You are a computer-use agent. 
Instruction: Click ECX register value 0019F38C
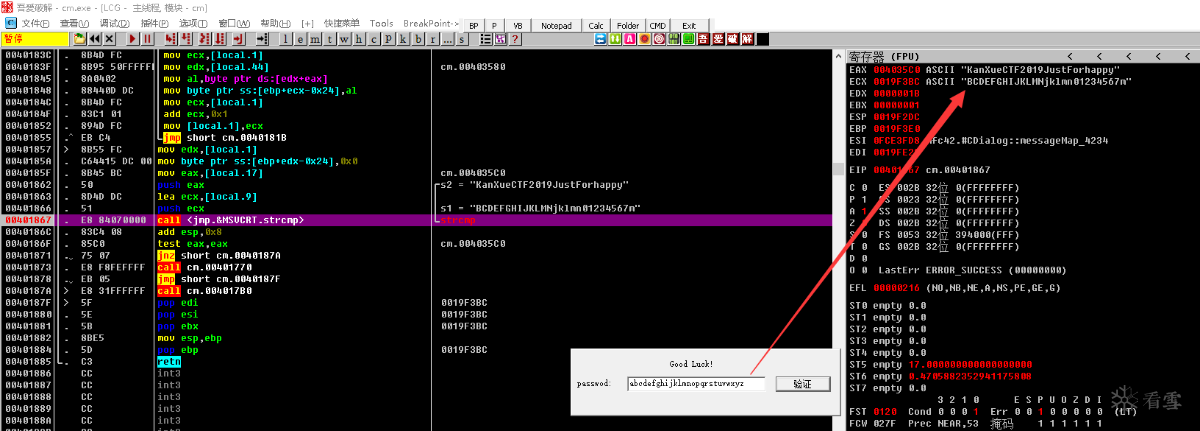895,82
